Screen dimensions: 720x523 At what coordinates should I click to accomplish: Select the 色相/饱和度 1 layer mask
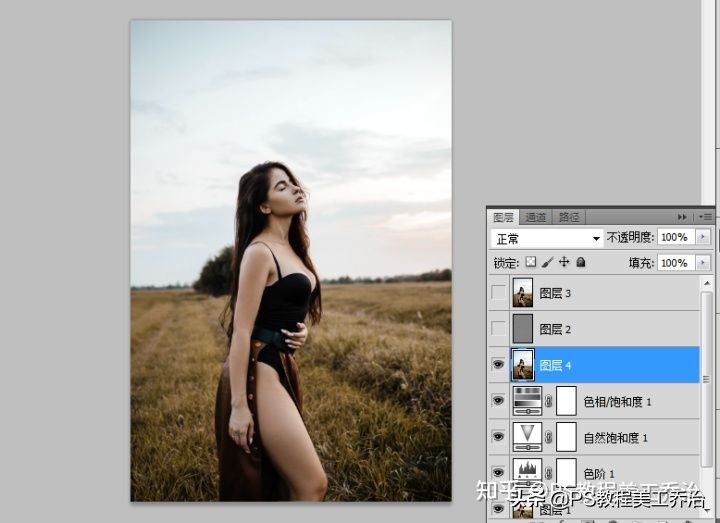point(566,400)
